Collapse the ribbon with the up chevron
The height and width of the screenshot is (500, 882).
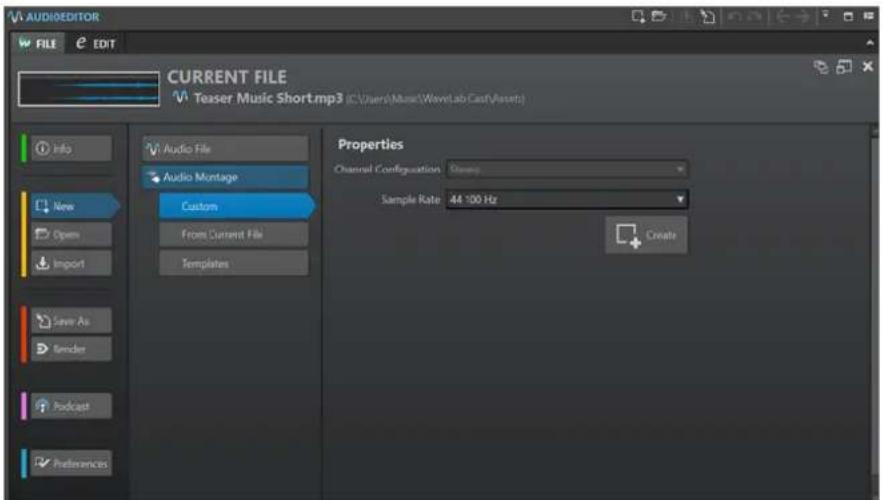coord(870,43)
